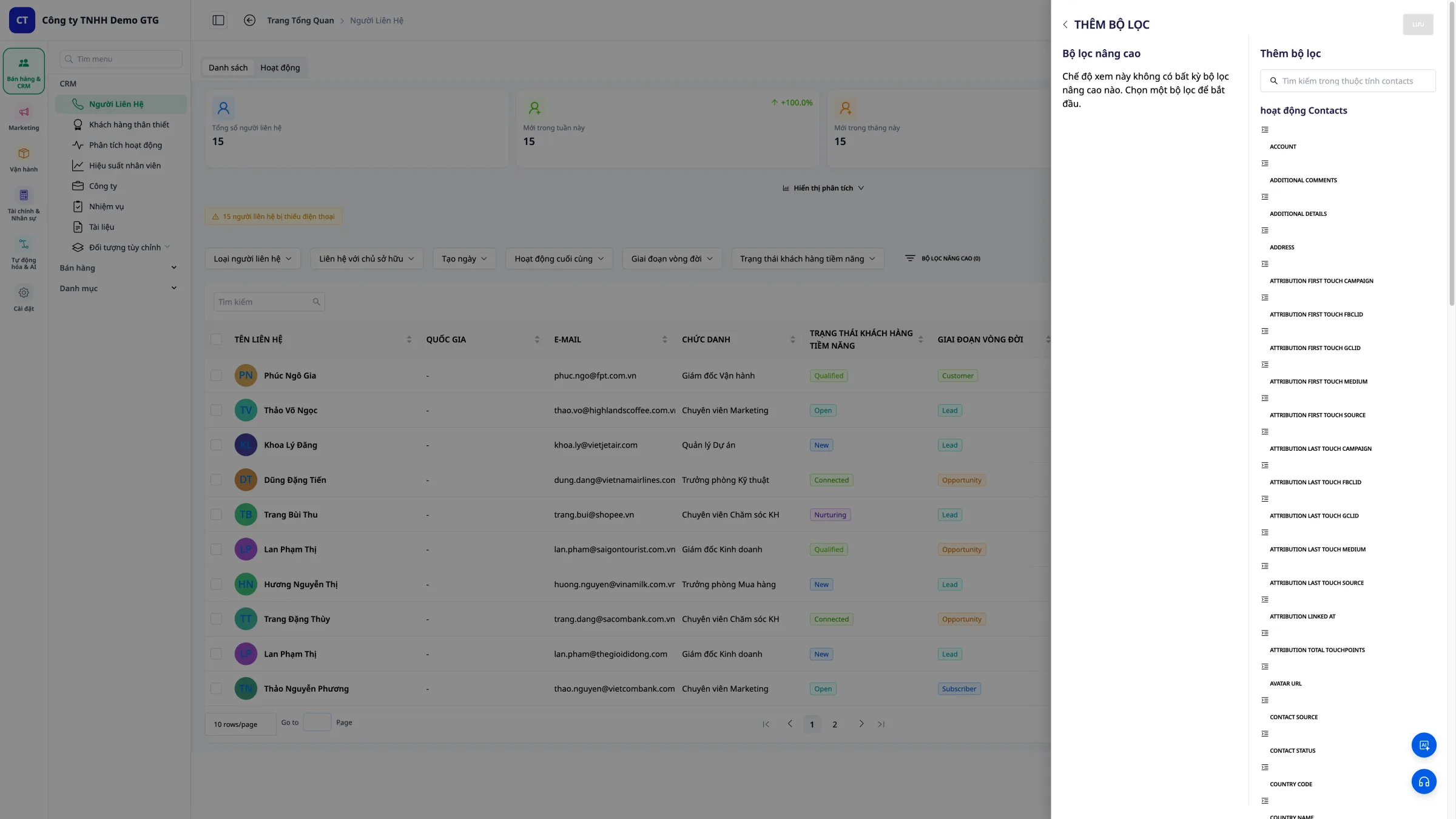Open the Marketing module icon
Image resolution: width=1456 pixels, height=819 pixels.
pyautogui.click(x=24, y=118)
